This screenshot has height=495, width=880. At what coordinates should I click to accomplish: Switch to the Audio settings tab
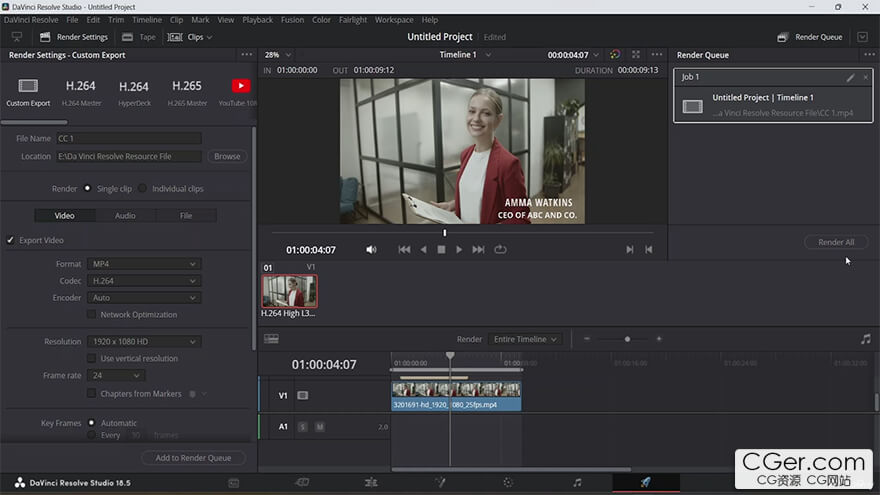(x=125, y=216)
